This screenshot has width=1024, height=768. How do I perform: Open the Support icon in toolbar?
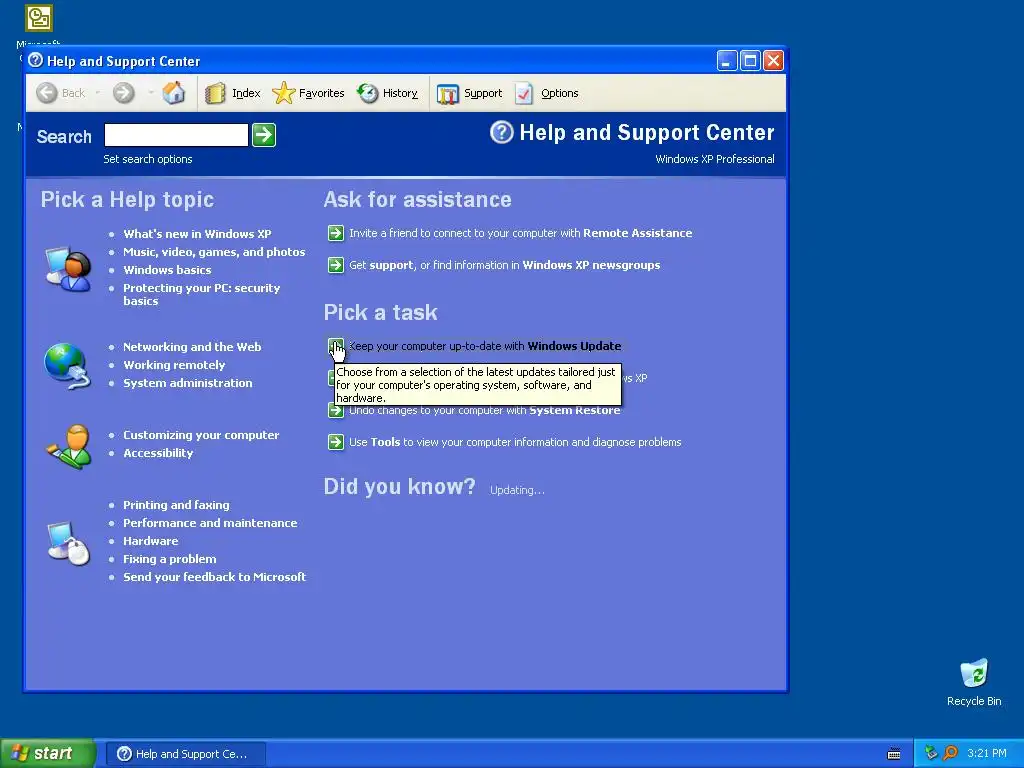(x=448, y=93)
